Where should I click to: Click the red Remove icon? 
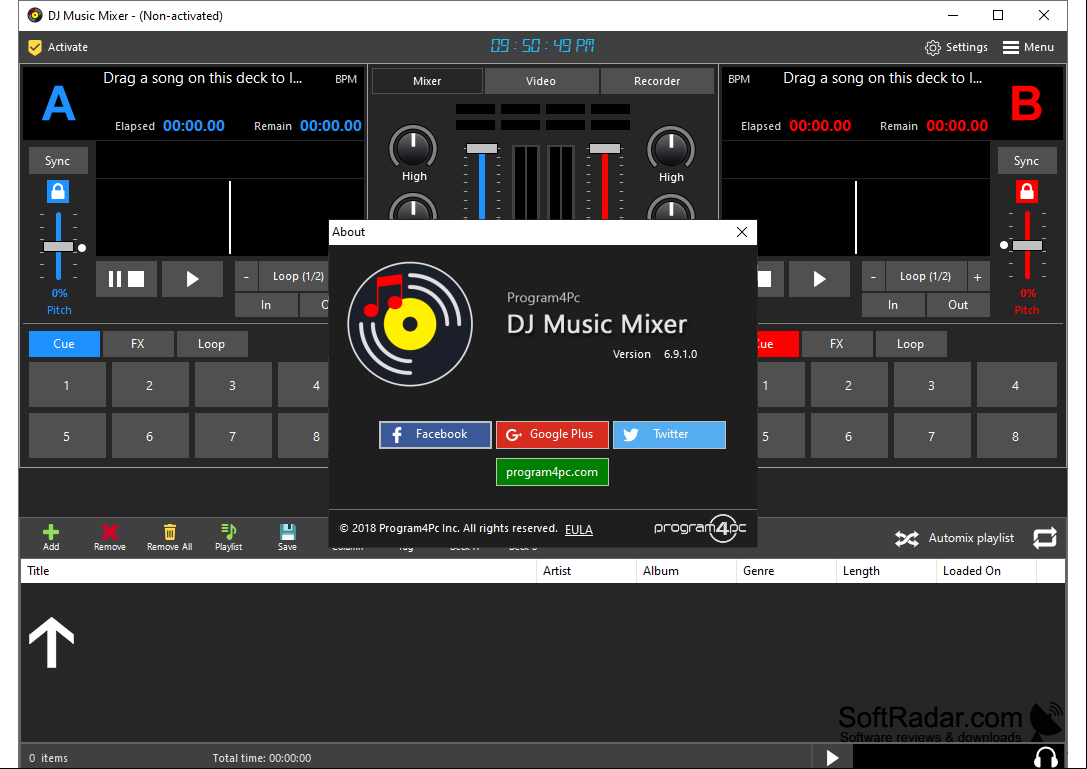[110, 532]
